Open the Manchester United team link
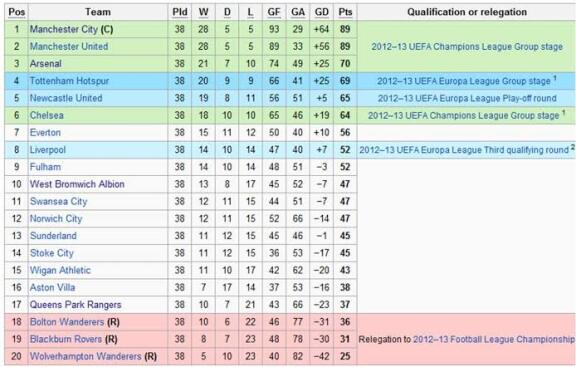The height and width of the screenshot is (367, 576). [69, 47]
